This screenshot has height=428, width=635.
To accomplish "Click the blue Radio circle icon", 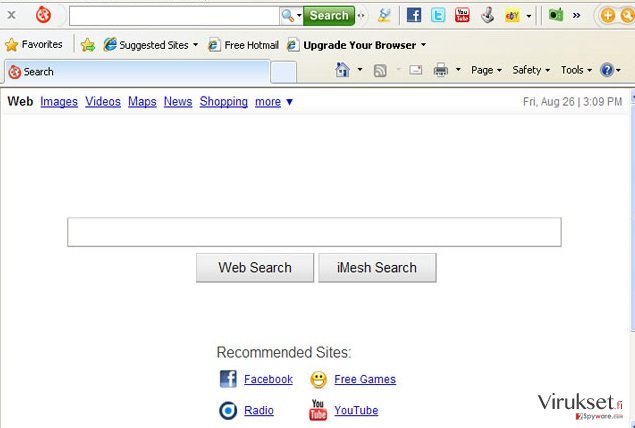I will point(228,411).
